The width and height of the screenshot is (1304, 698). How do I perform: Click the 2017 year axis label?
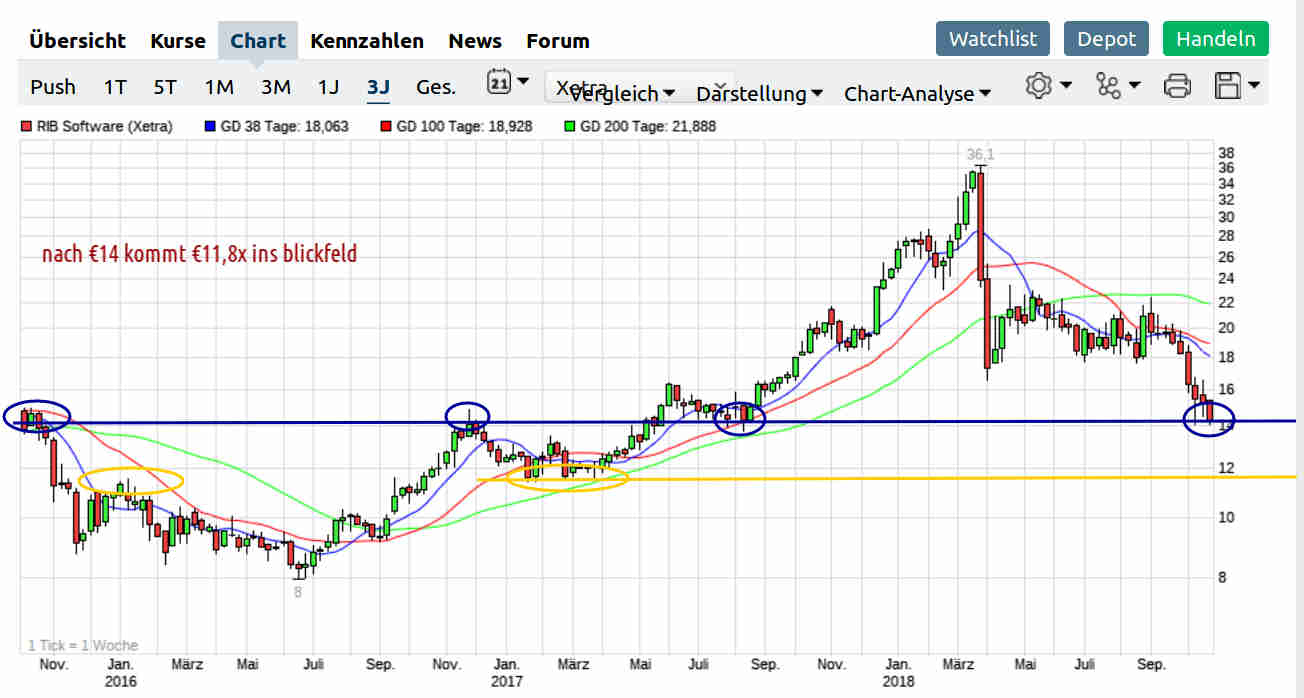point(506,681)
